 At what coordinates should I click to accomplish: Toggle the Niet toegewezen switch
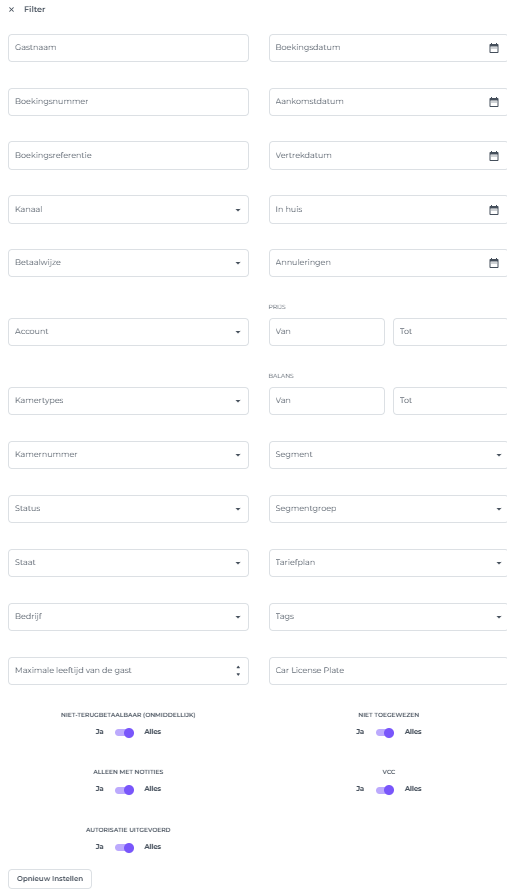(385, 732)
